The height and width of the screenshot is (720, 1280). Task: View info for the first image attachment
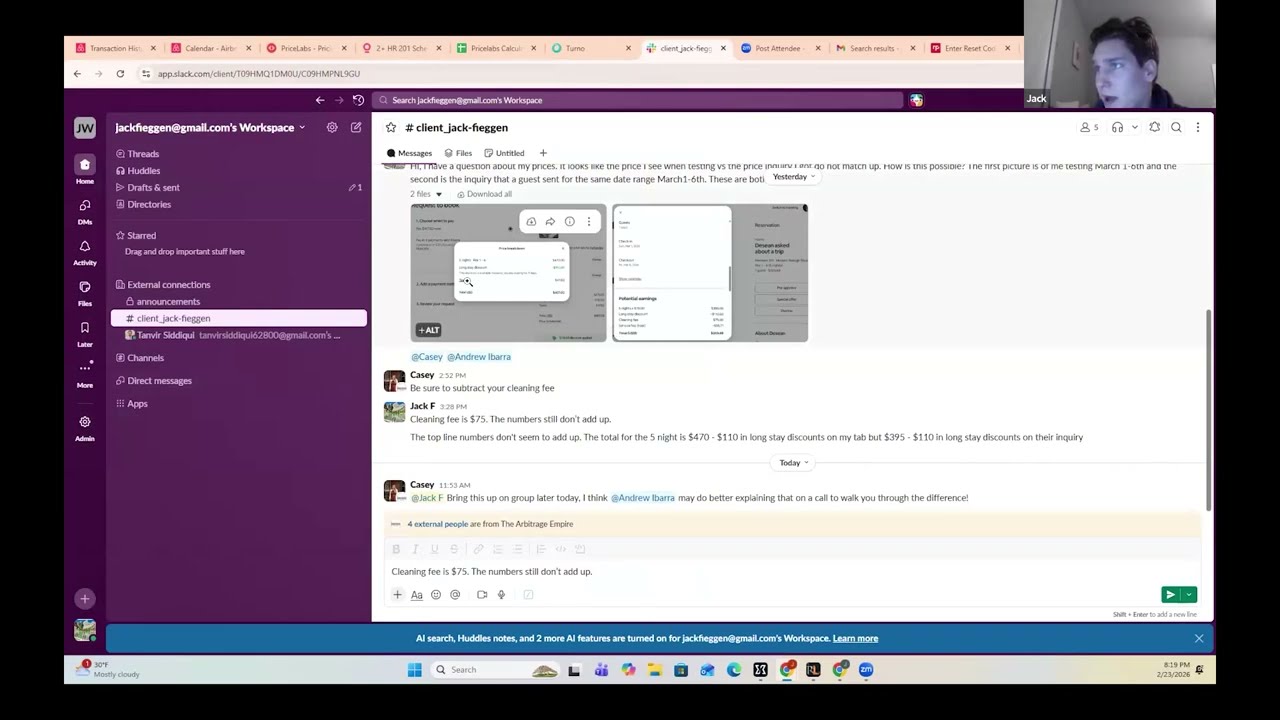coord(569,222)
